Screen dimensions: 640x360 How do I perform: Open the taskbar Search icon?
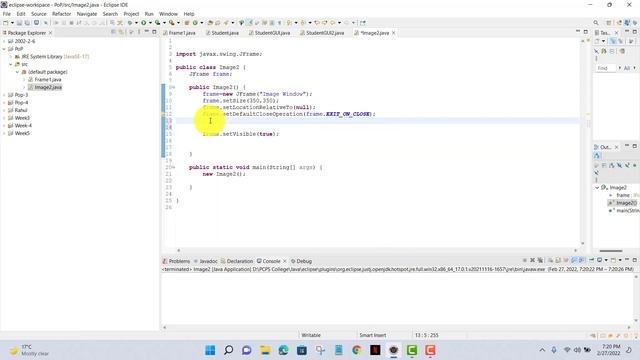pos(229,350)
